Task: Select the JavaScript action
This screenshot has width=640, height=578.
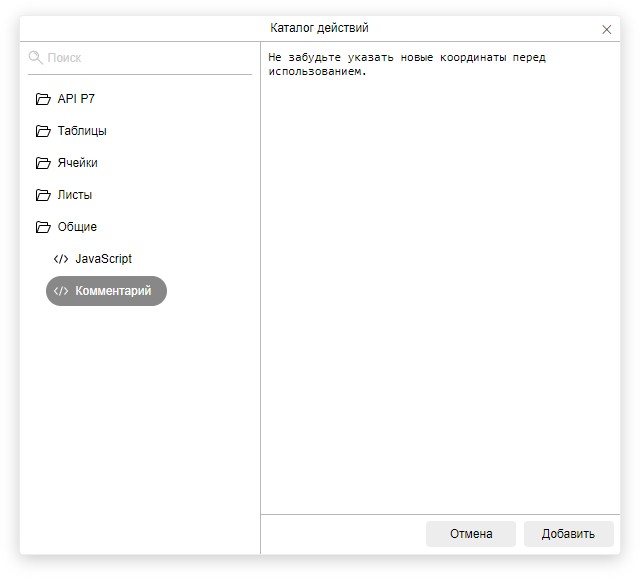Action: click(103, 259)
